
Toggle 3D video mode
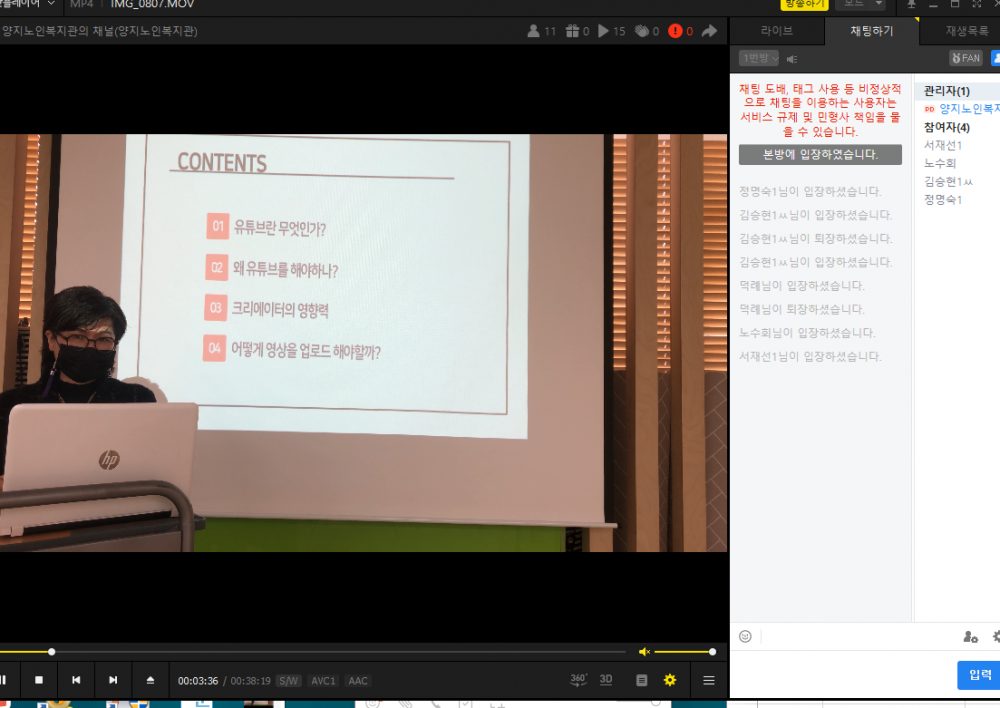[606, 679]
